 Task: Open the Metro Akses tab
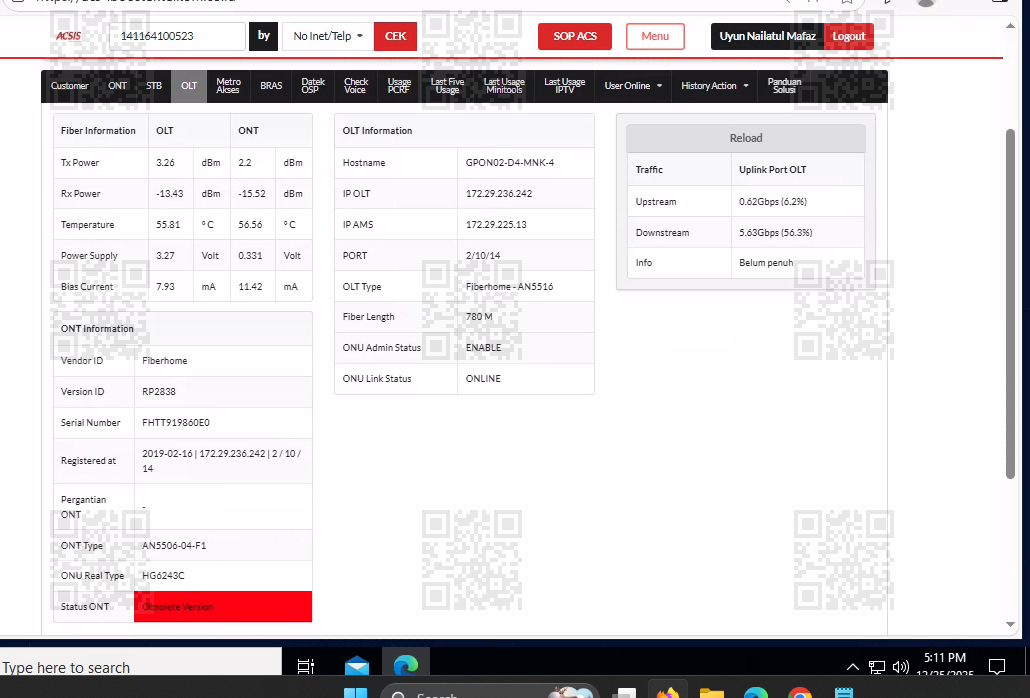click(x=228, y=86)
